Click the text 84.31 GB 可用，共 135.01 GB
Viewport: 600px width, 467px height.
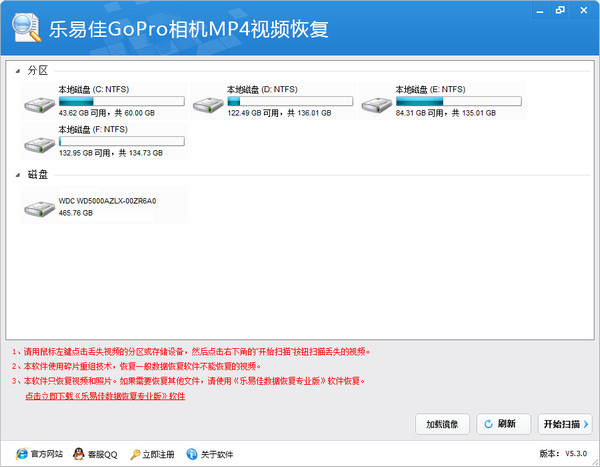[446, 113]
